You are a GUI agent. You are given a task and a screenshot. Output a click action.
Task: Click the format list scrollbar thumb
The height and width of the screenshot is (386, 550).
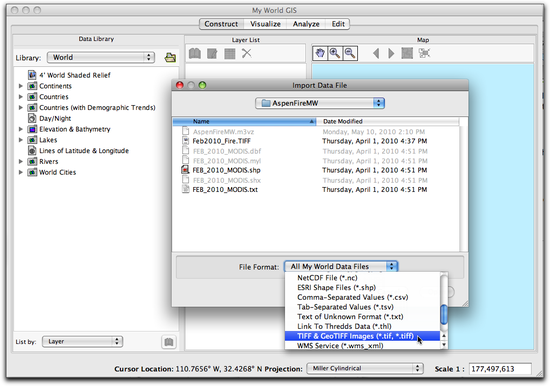[x=444, y=315]
